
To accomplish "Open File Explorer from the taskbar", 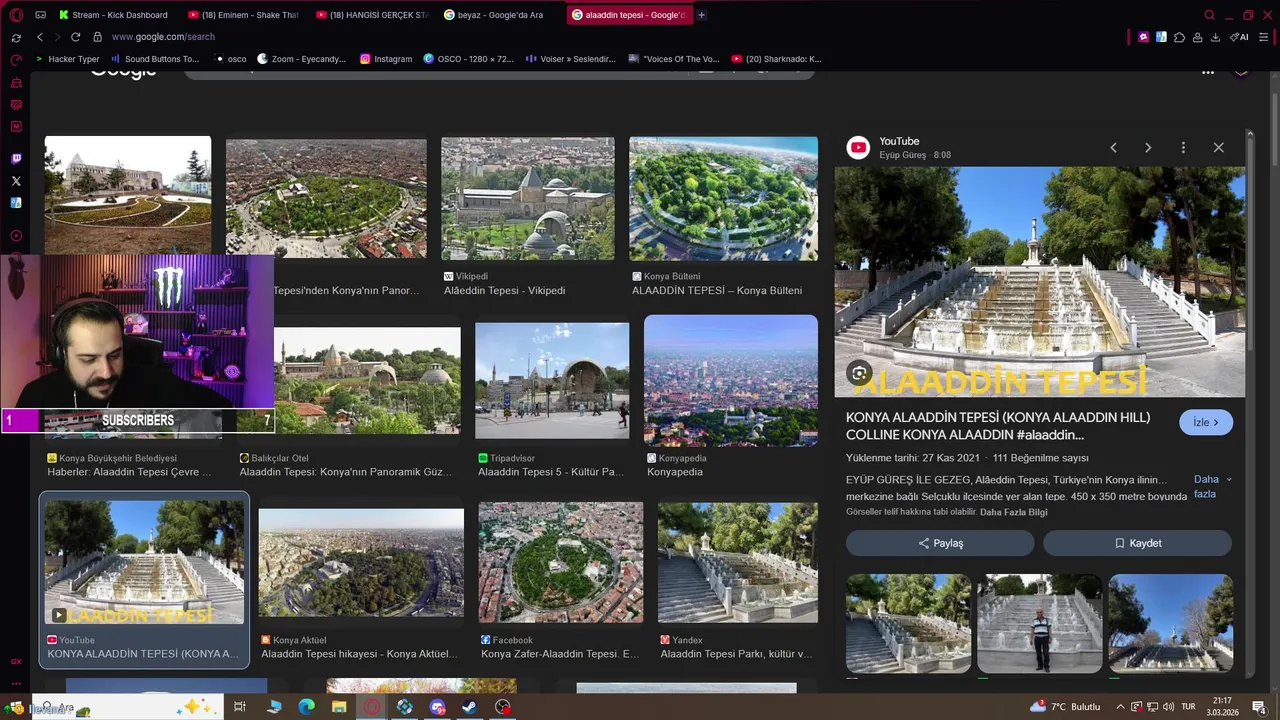I will coord(339,707).
